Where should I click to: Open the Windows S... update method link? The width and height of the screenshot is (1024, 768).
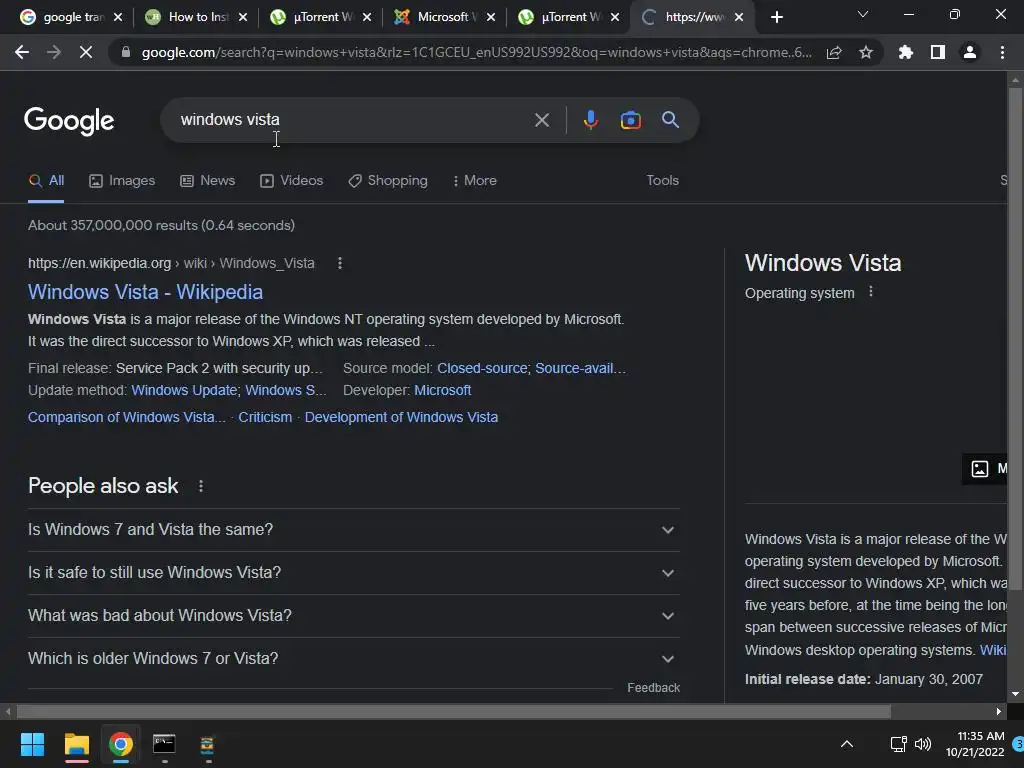pos(285,391)
